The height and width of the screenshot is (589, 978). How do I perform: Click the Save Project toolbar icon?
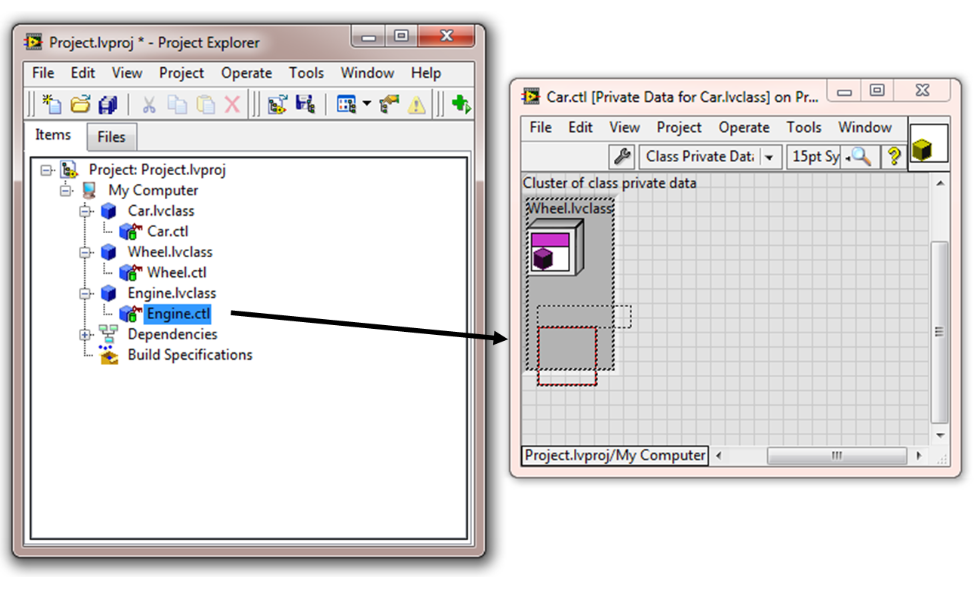coord(305,104)
